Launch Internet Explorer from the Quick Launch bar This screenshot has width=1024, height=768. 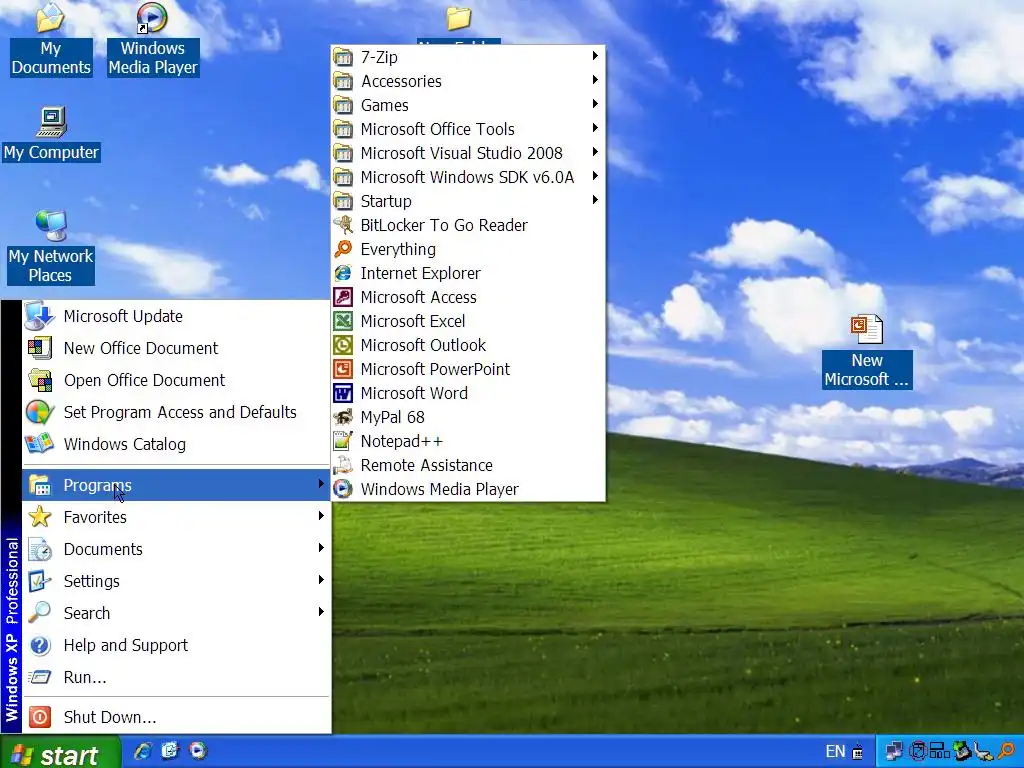click(143, 751)
